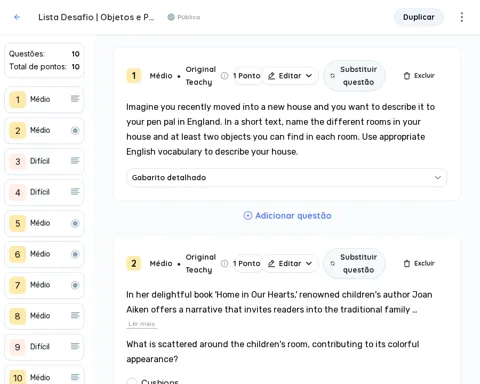The height and width of the screenshot is (384, 480).
Task: Open the three-dot options menu
Action: (462, 17)
